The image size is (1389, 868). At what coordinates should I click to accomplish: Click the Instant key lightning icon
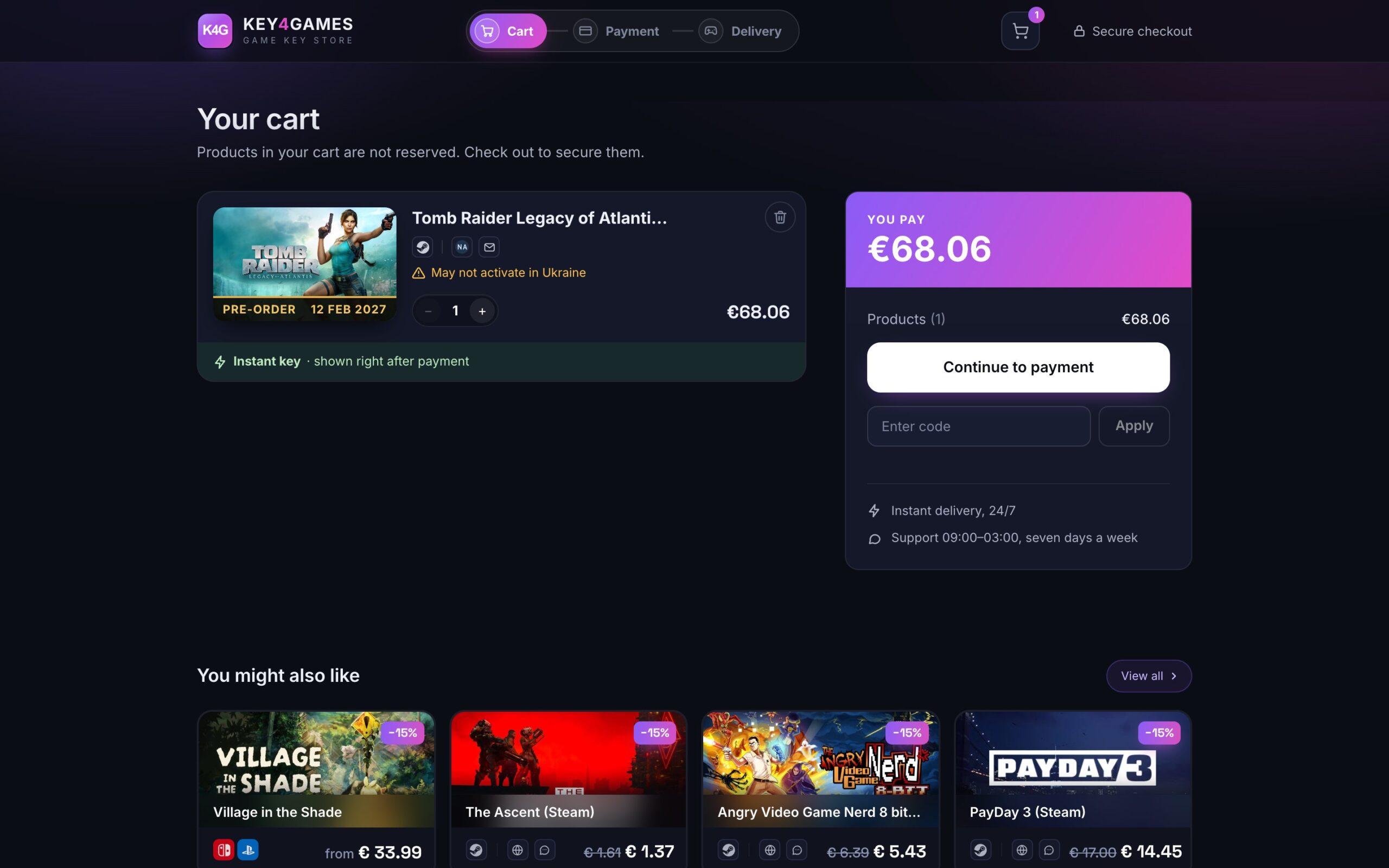pos(220,362)
